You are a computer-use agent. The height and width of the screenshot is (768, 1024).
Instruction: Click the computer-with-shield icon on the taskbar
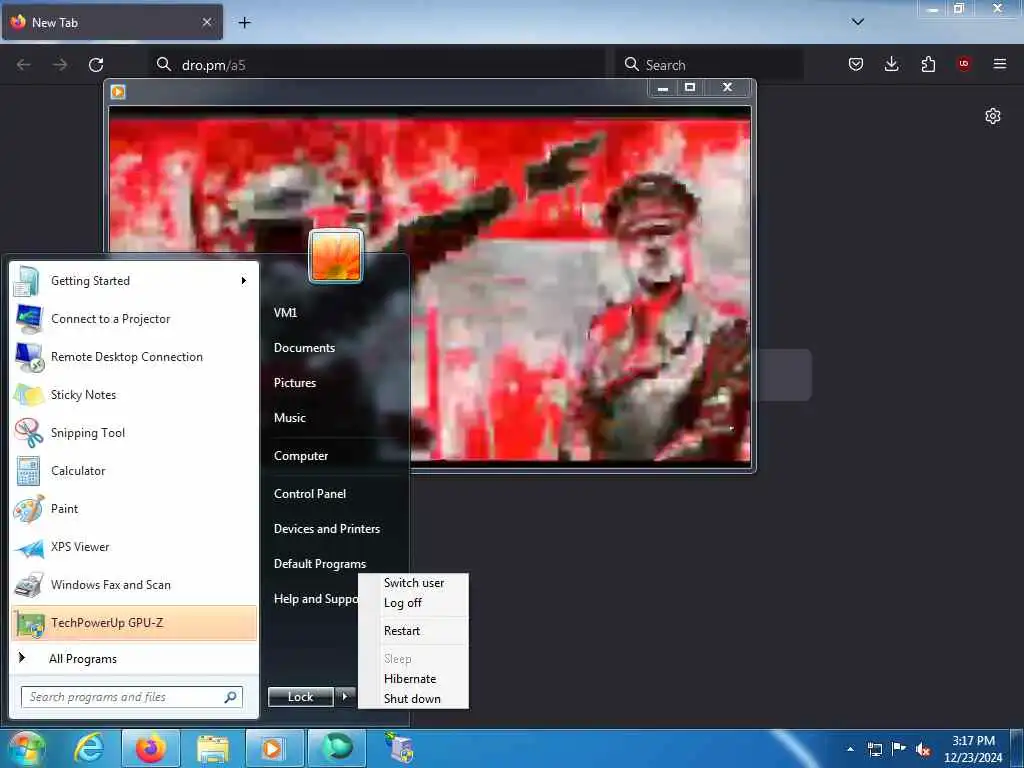(x=399, y=748)
